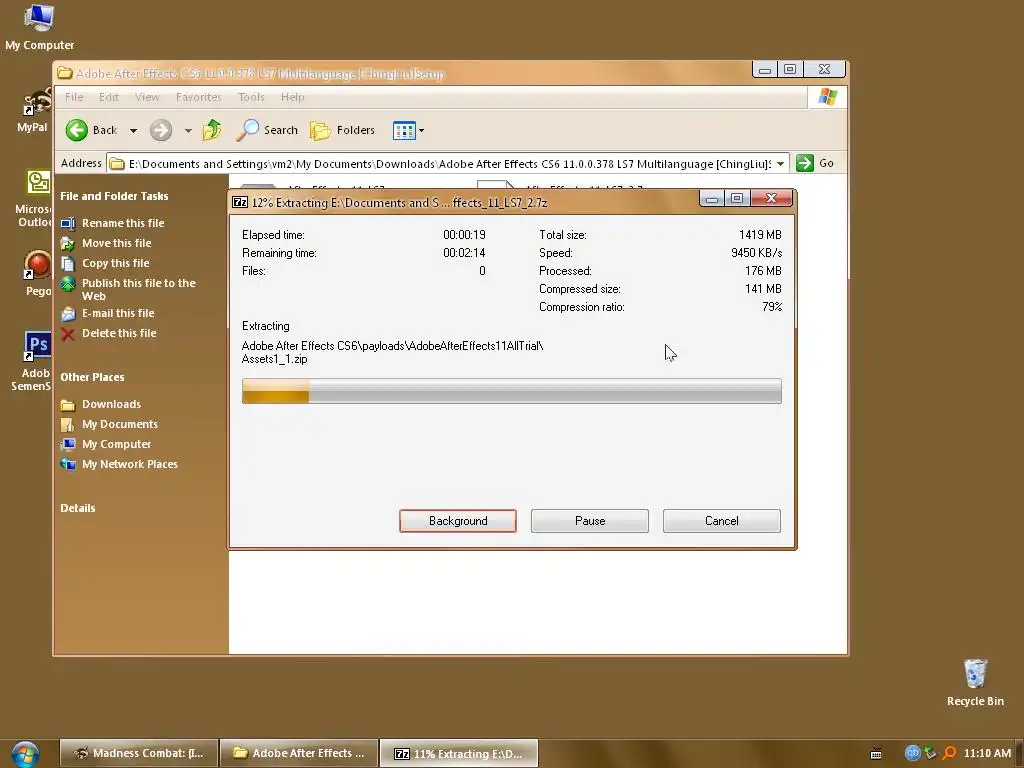1024x768 pixels.
Task: Switch to Madness Combat taskbar window
Action: point(138,753)
